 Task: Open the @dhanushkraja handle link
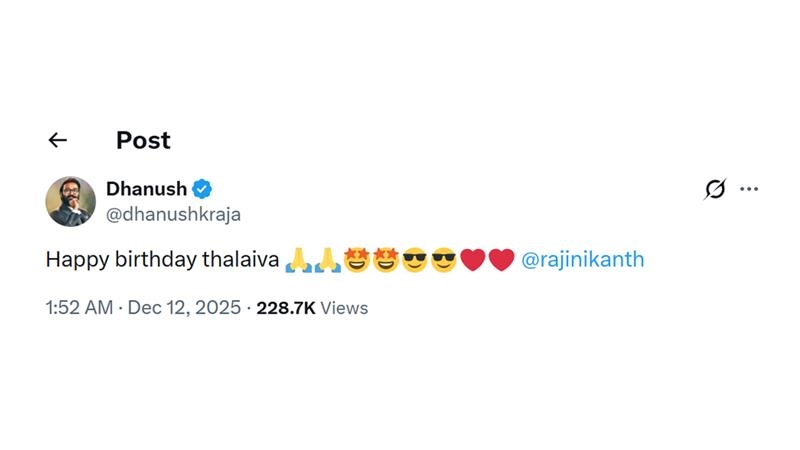pos(173,214)
